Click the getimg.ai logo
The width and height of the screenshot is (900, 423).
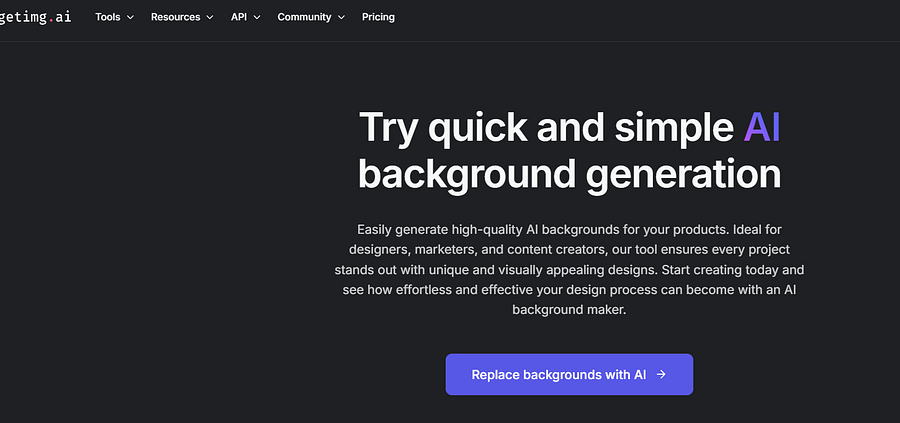coord(35,17)
